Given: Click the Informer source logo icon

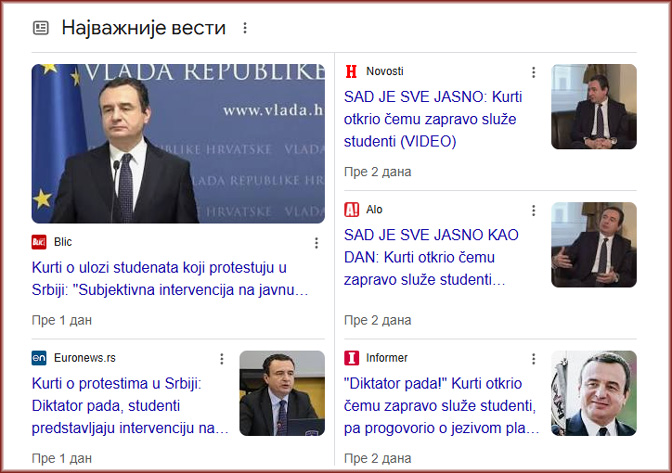Looking at the screenshot, I should tap(351, 358).
